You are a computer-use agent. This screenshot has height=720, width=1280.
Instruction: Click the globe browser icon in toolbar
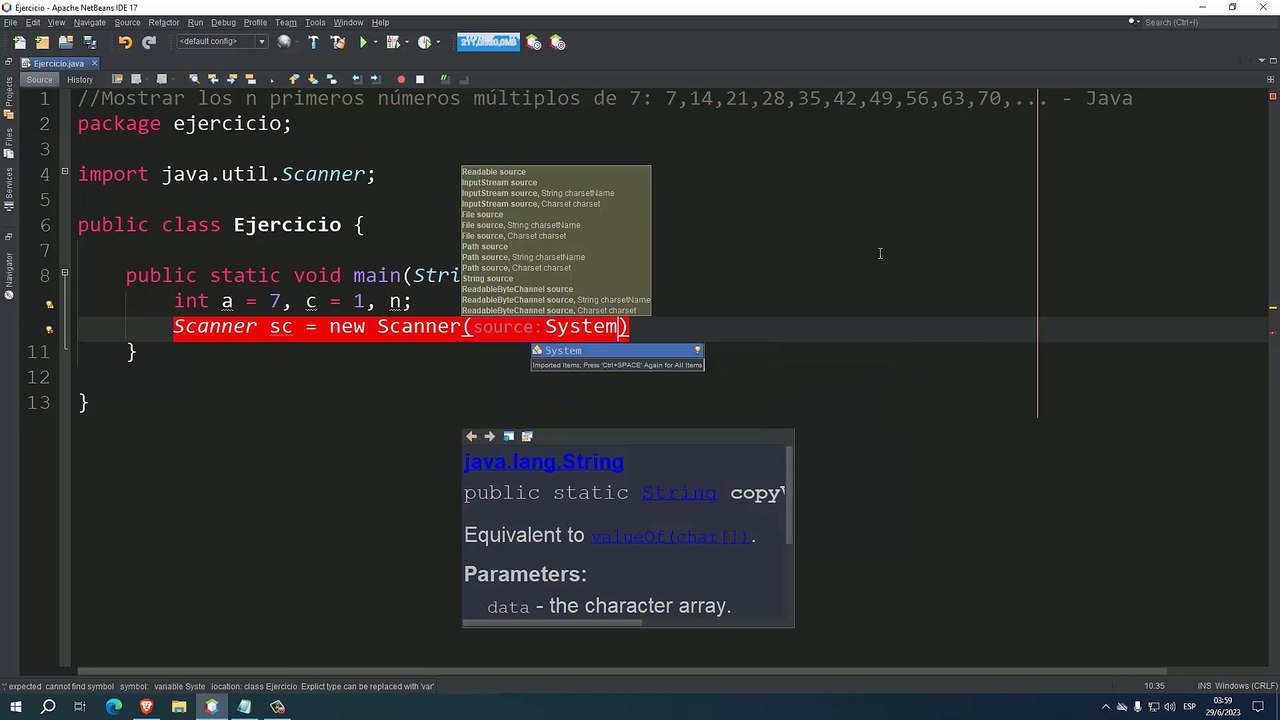pos(284,42)
